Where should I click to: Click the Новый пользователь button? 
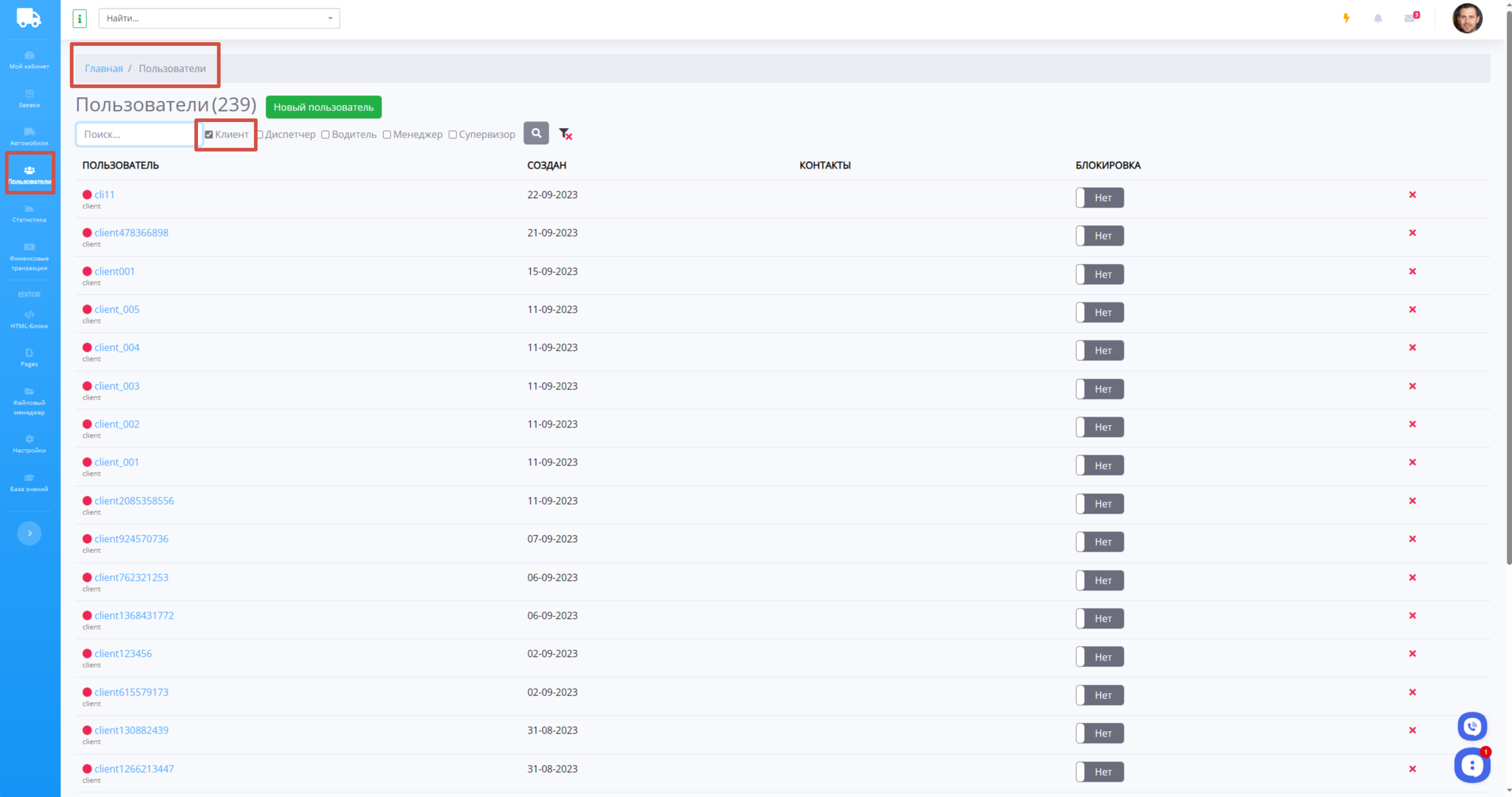[x=324, y=107]
